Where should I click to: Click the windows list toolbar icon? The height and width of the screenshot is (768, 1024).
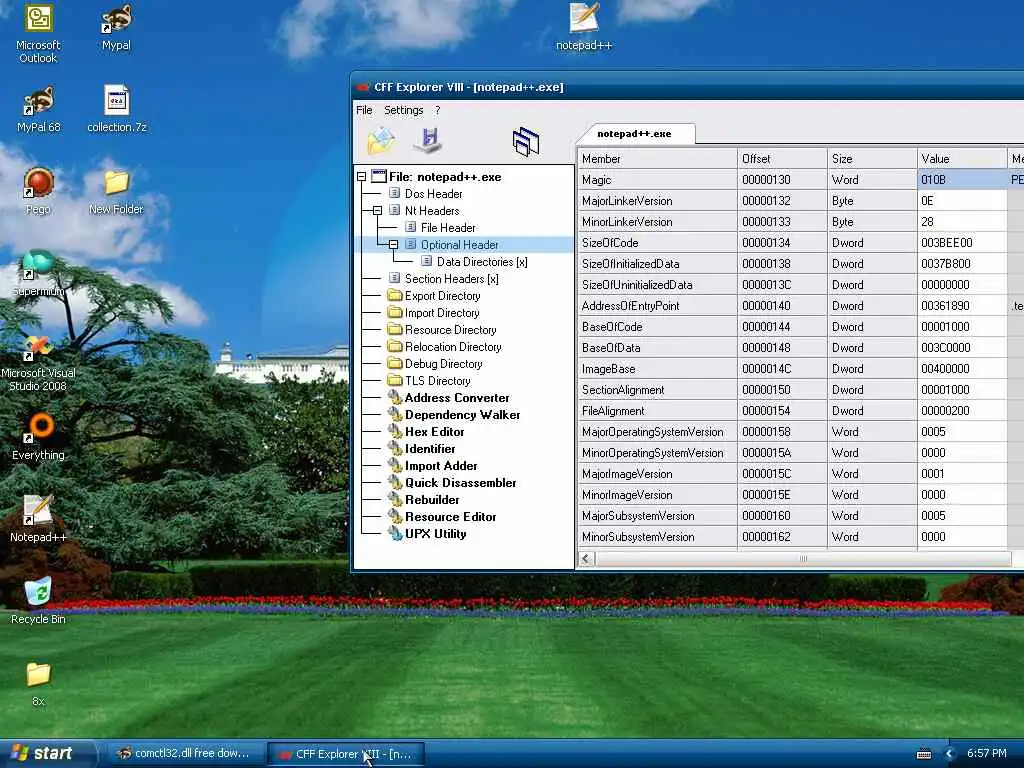tap(526, 142)
